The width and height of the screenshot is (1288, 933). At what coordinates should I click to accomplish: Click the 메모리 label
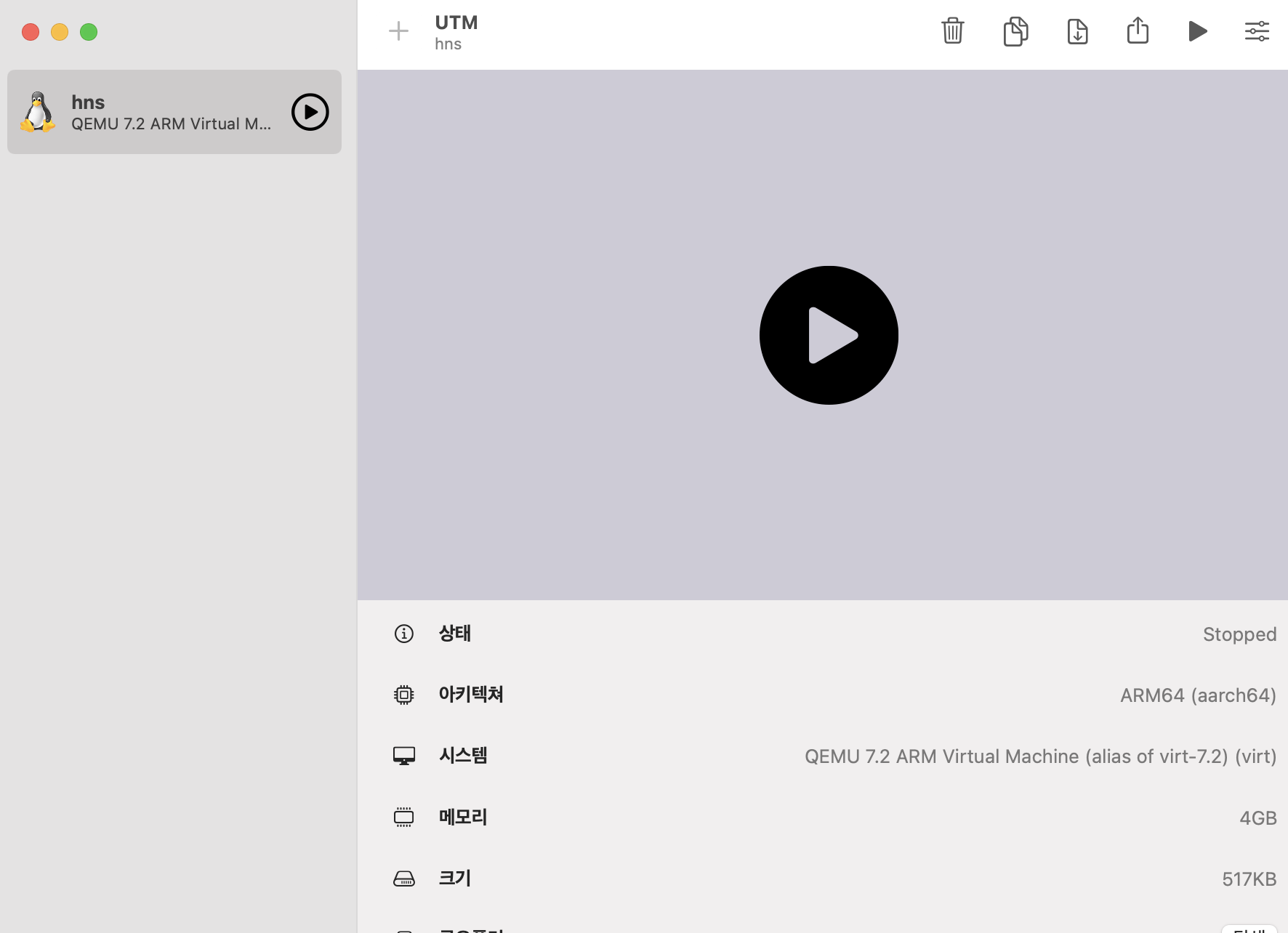[x=463, y=817]
